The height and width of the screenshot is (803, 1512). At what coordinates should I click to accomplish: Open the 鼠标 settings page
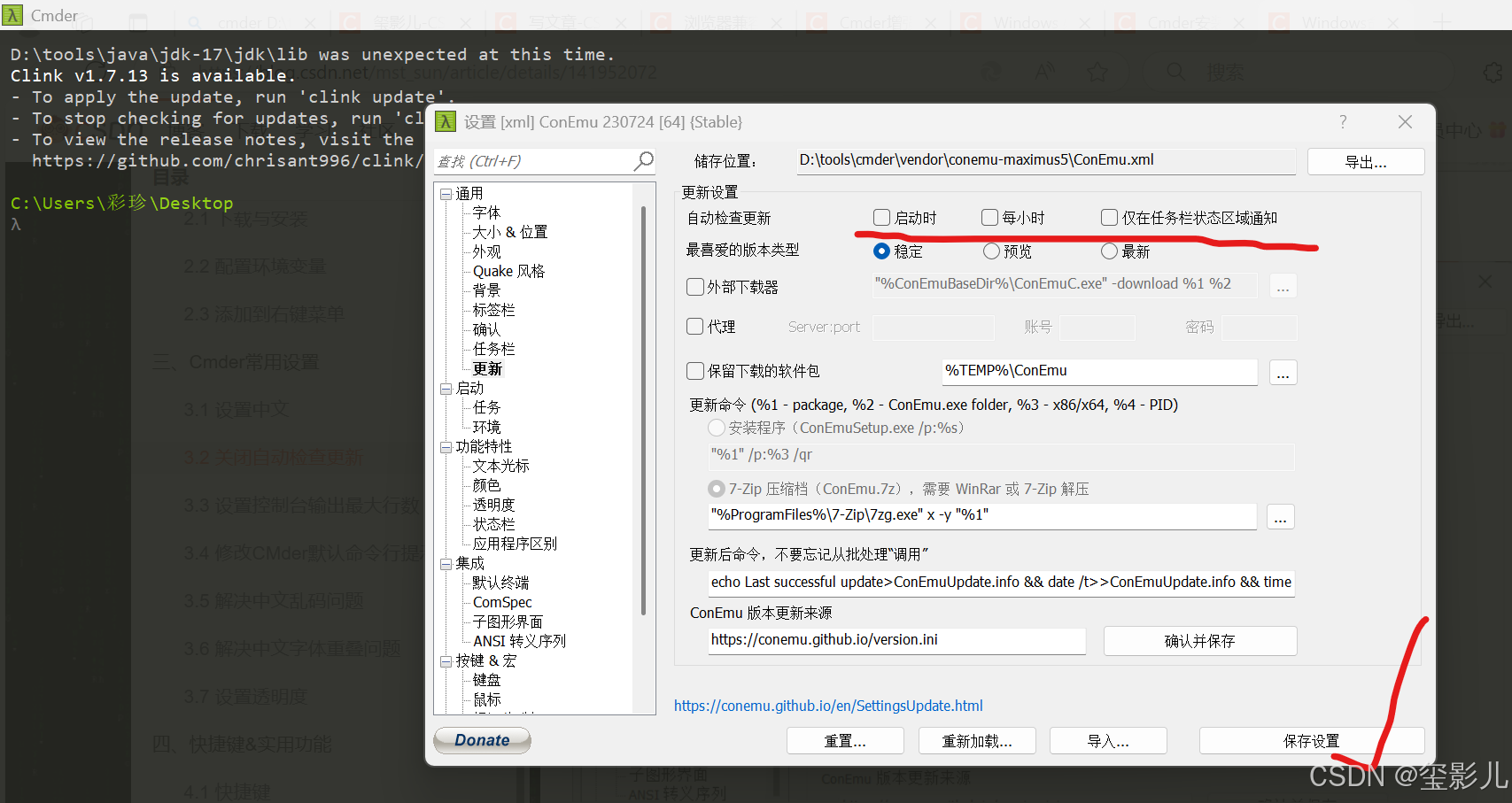486,699
